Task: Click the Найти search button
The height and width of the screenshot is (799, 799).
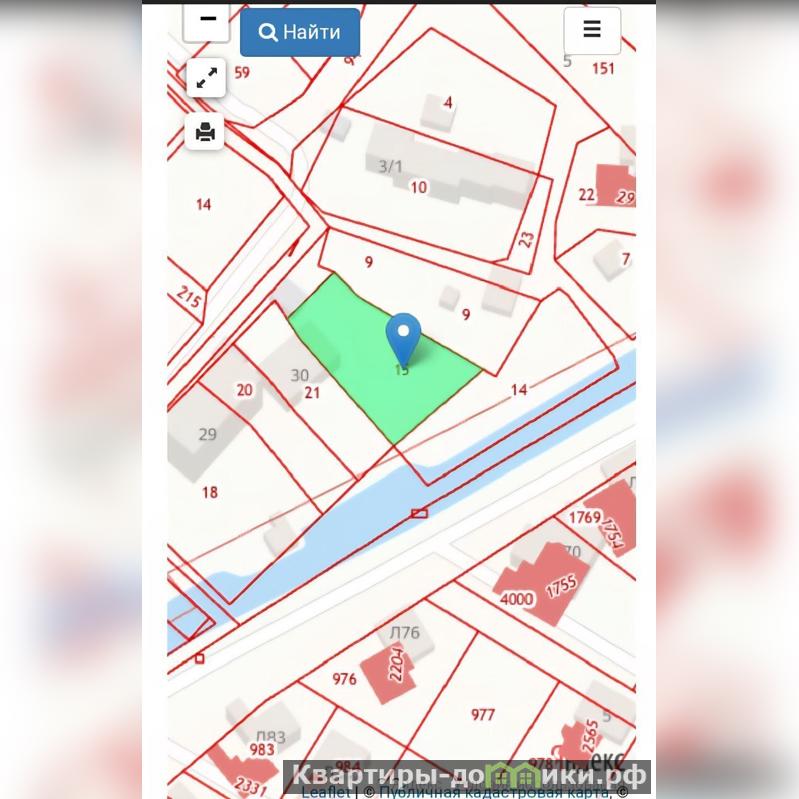Action: [x=300, y=32]
